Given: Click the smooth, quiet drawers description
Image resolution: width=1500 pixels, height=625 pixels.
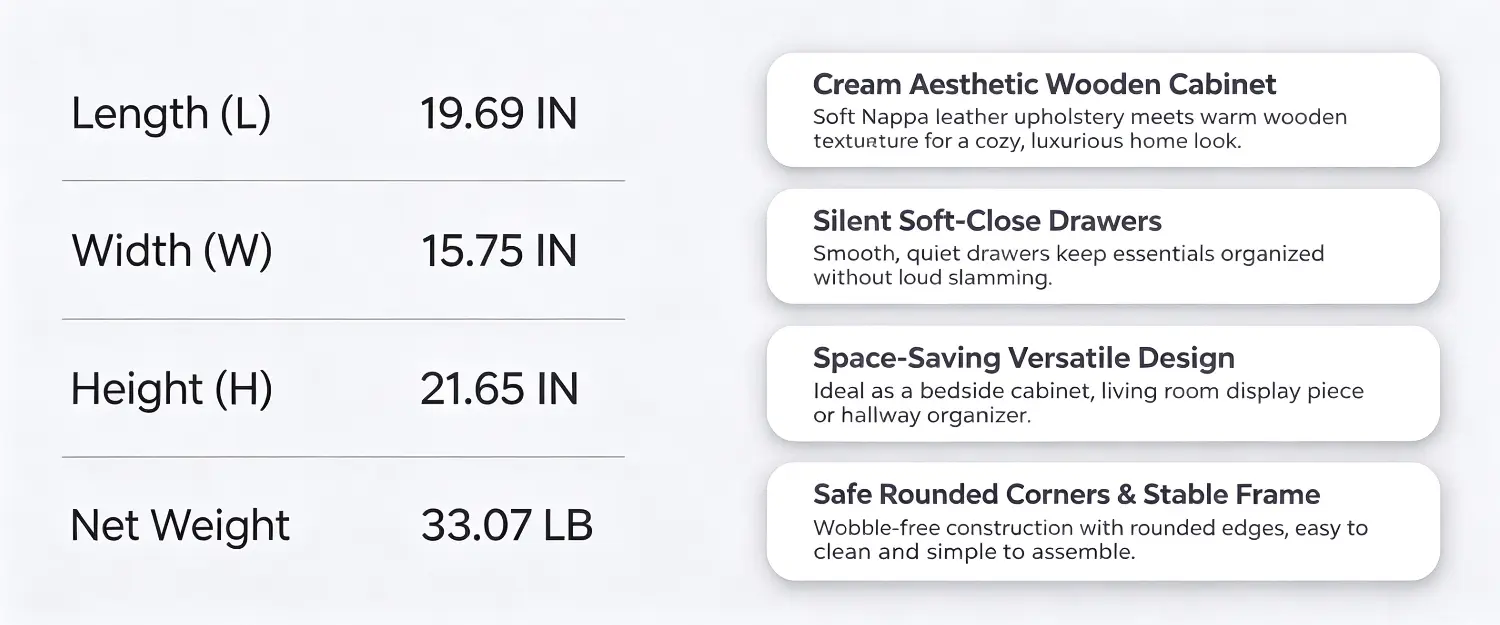Looking at the screenshot, I should click(x=1069, y=266).
